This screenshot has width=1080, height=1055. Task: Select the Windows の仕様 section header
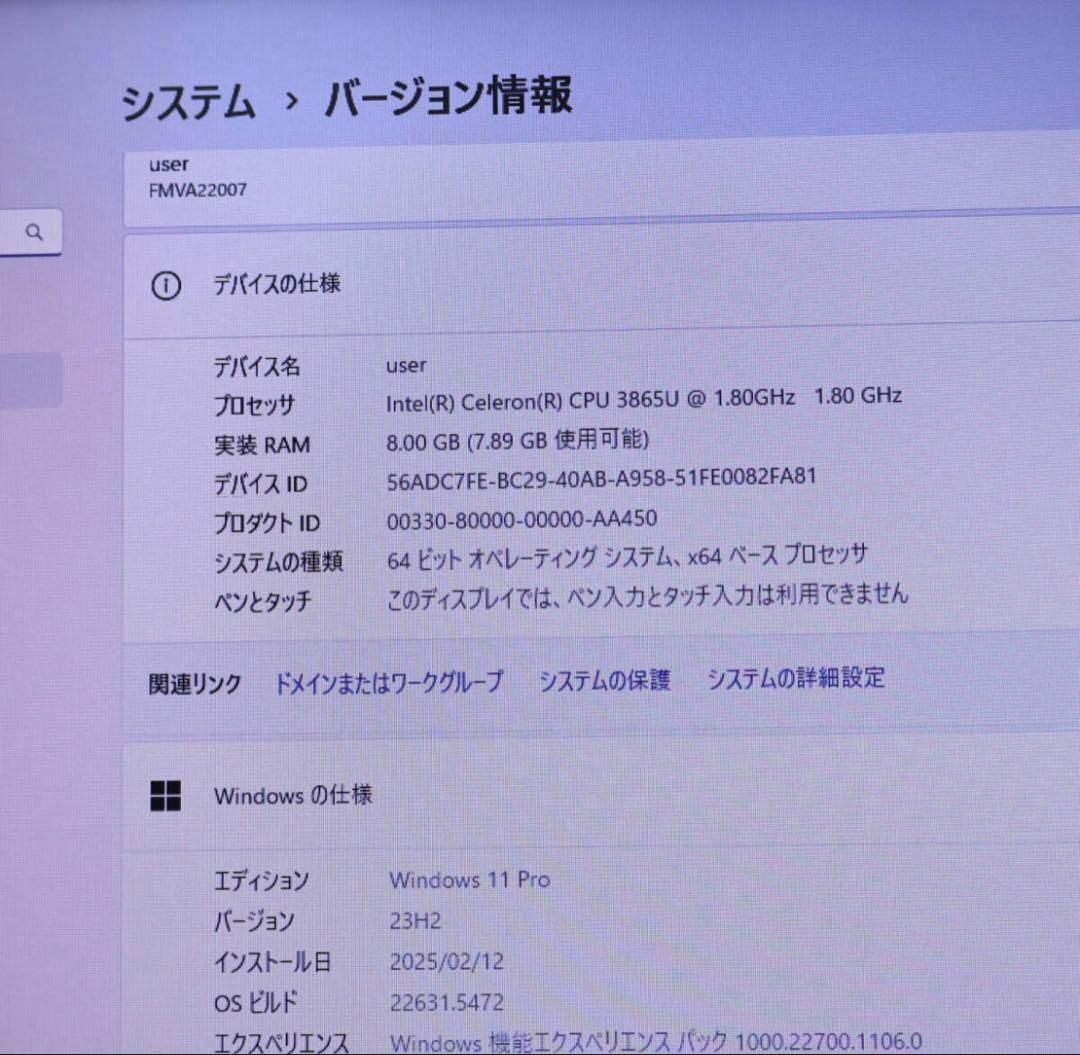(x=293, y=796)
